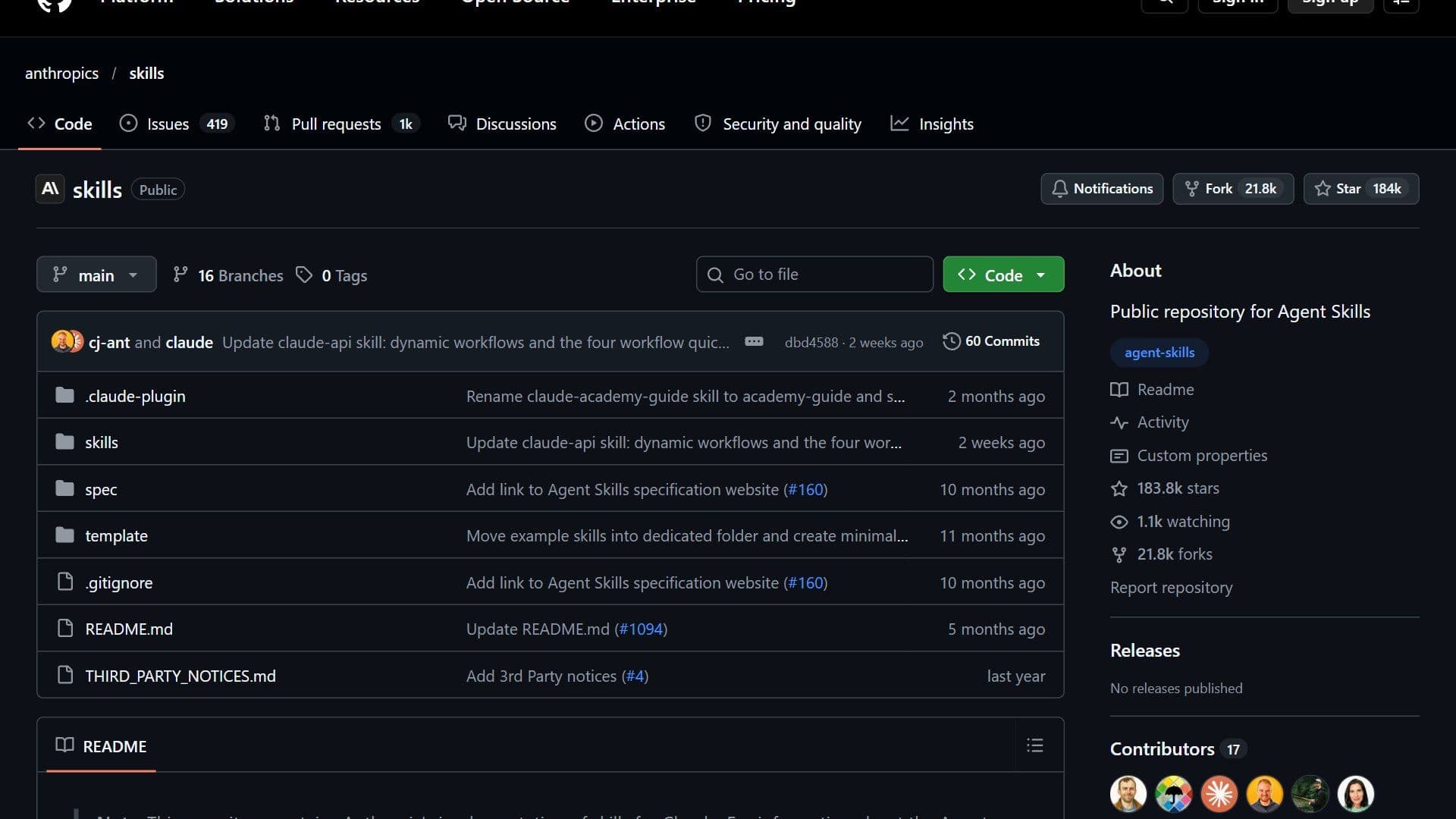View 183.8k stars link
1456x819 pixels.
pyautogui.click(x=1165, y=488)
